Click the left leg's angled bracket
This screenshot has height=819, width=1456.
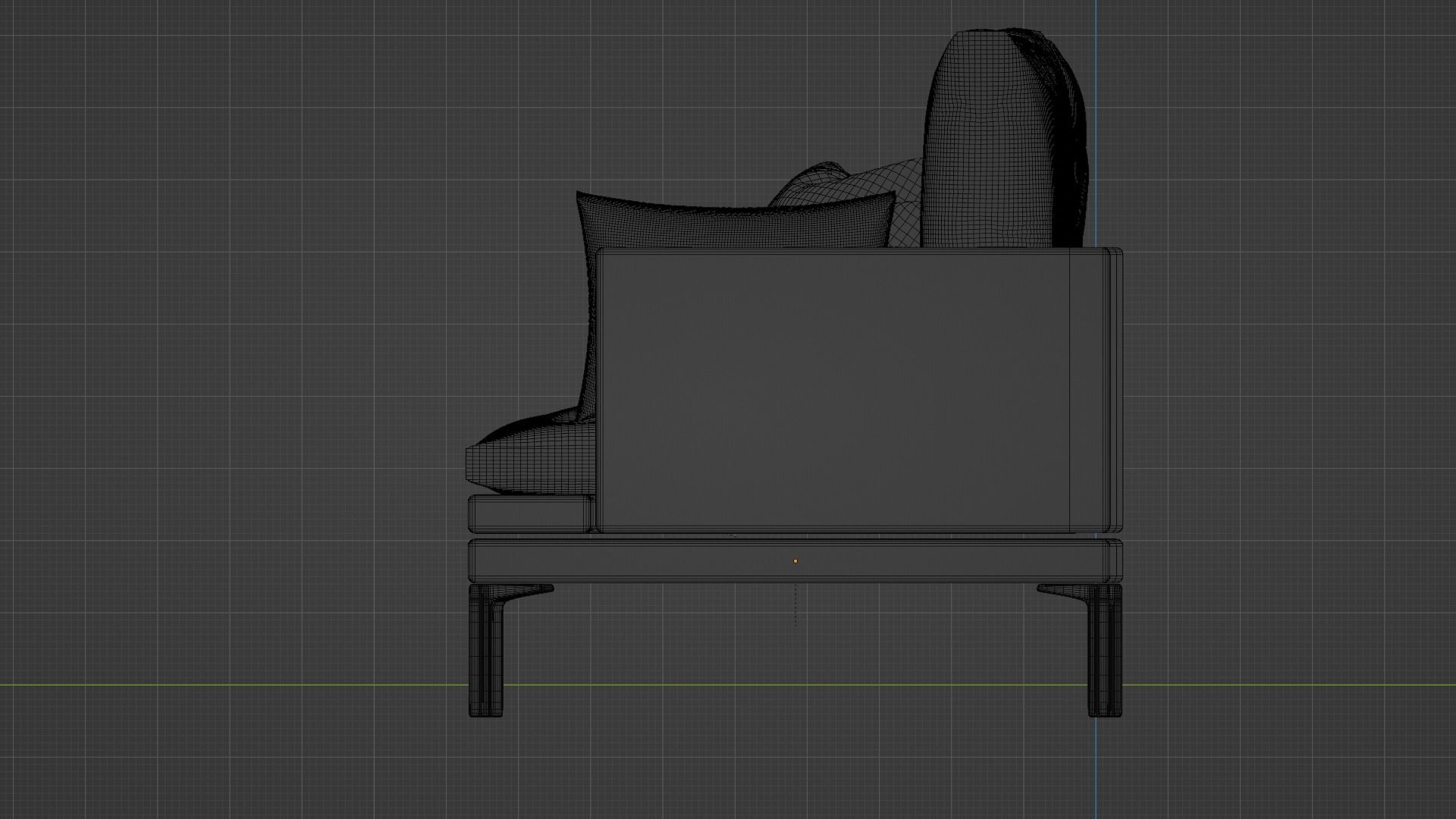click(529, 591)
